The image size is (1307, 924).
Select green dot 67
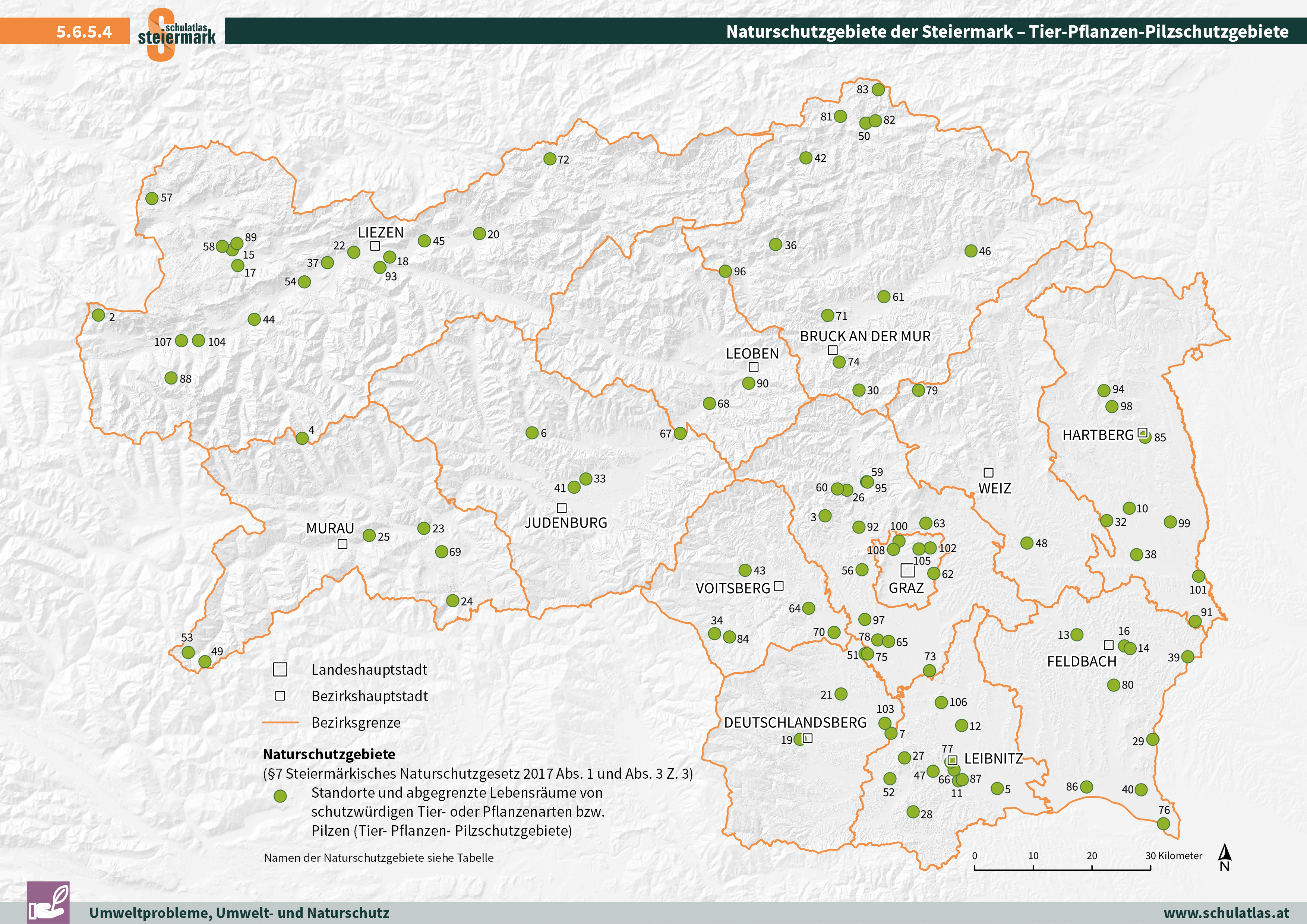[680, 434]
